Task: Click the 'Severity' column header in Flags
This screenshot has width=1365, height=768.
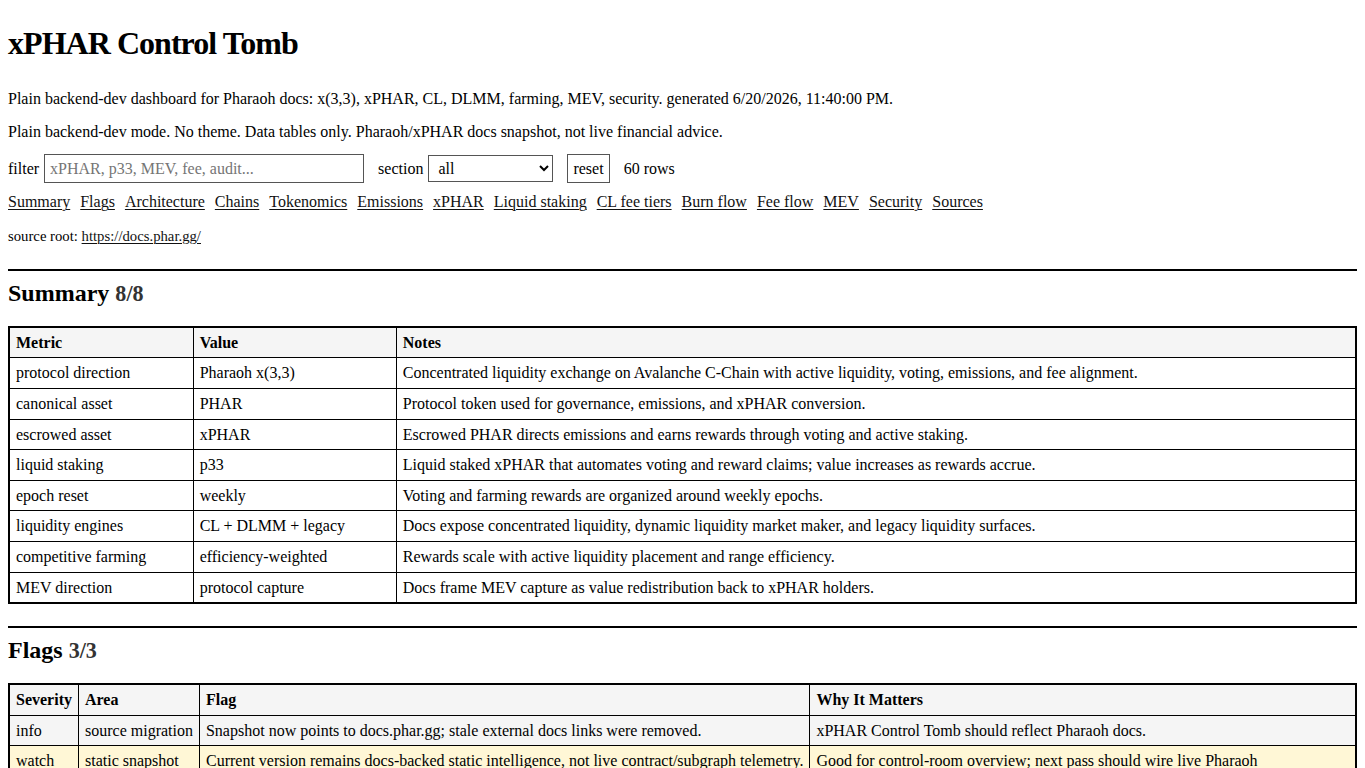Action: 44,700
